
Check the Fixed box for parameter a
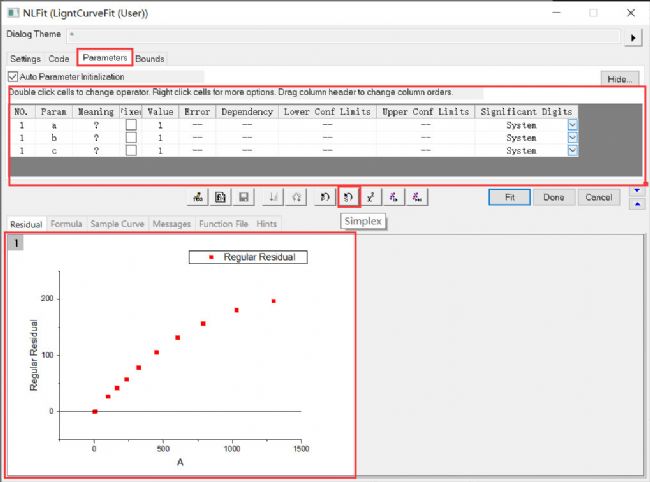pos(131,125)
